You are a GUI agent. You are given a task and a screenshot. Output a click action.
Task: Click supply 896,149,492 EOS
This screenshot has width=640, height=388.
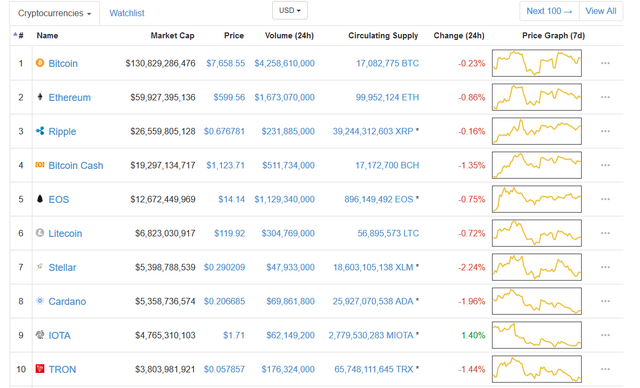pyautogui.click(x=379, y=199)
